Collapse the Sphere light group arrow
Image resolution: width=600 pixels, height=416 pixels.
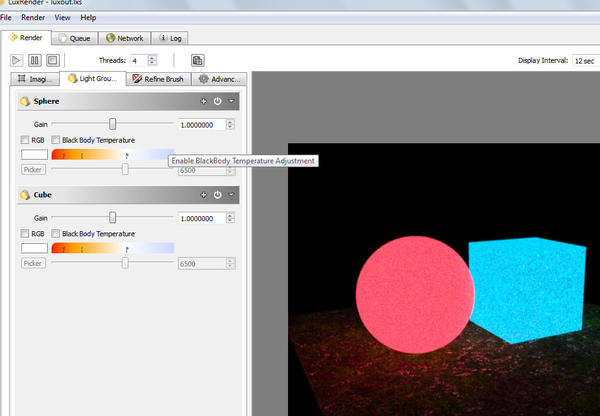tap(231, 101)
